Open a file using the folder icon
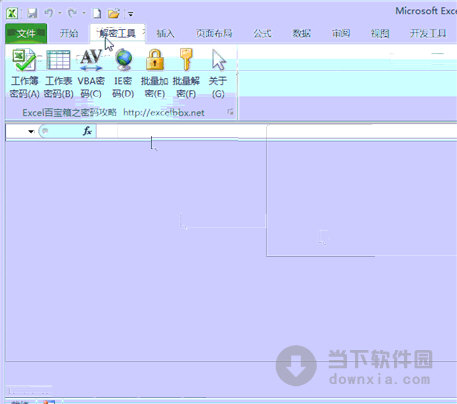 (x=114, y=13)
